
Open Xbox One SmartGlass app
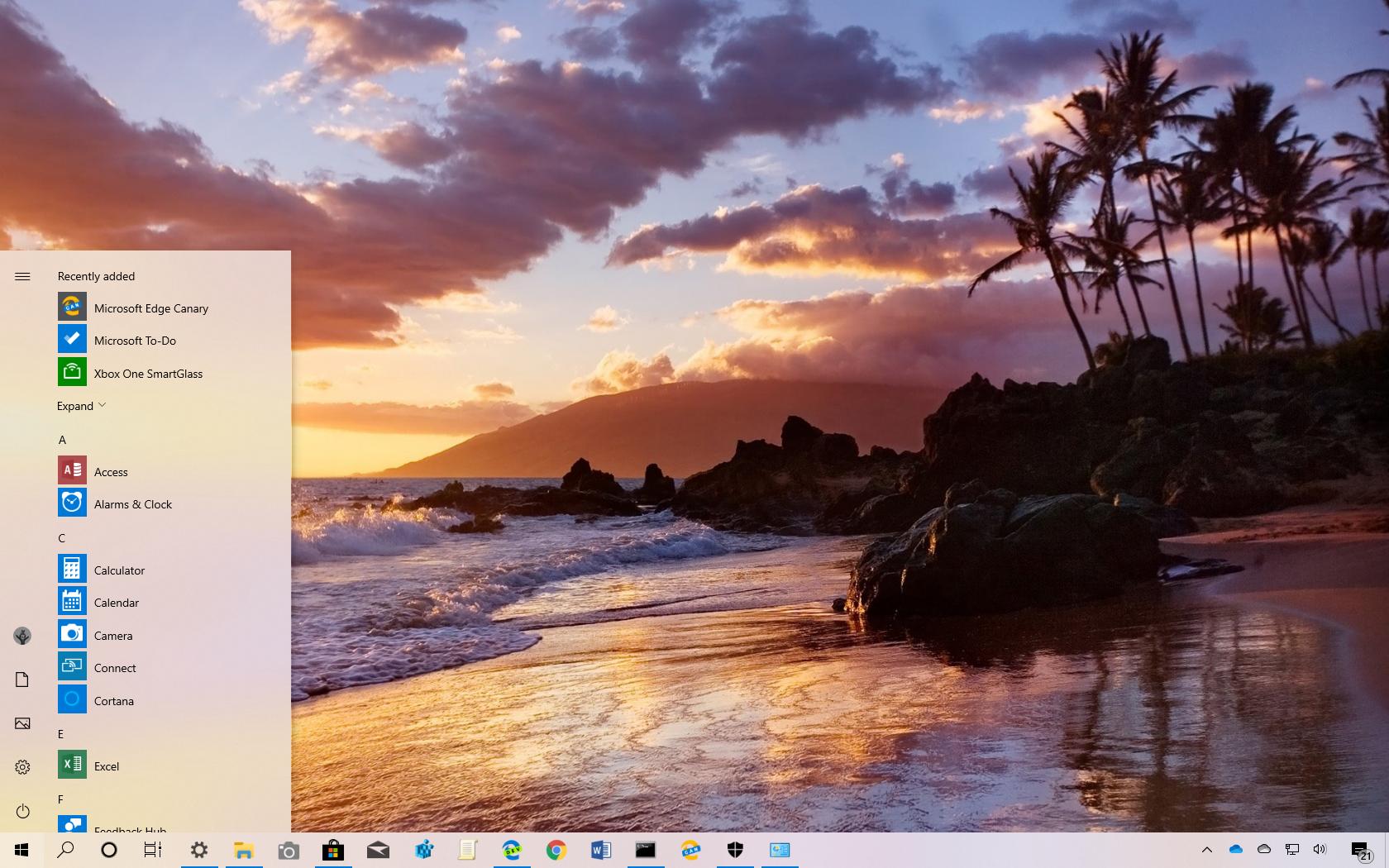click(174, 373)
